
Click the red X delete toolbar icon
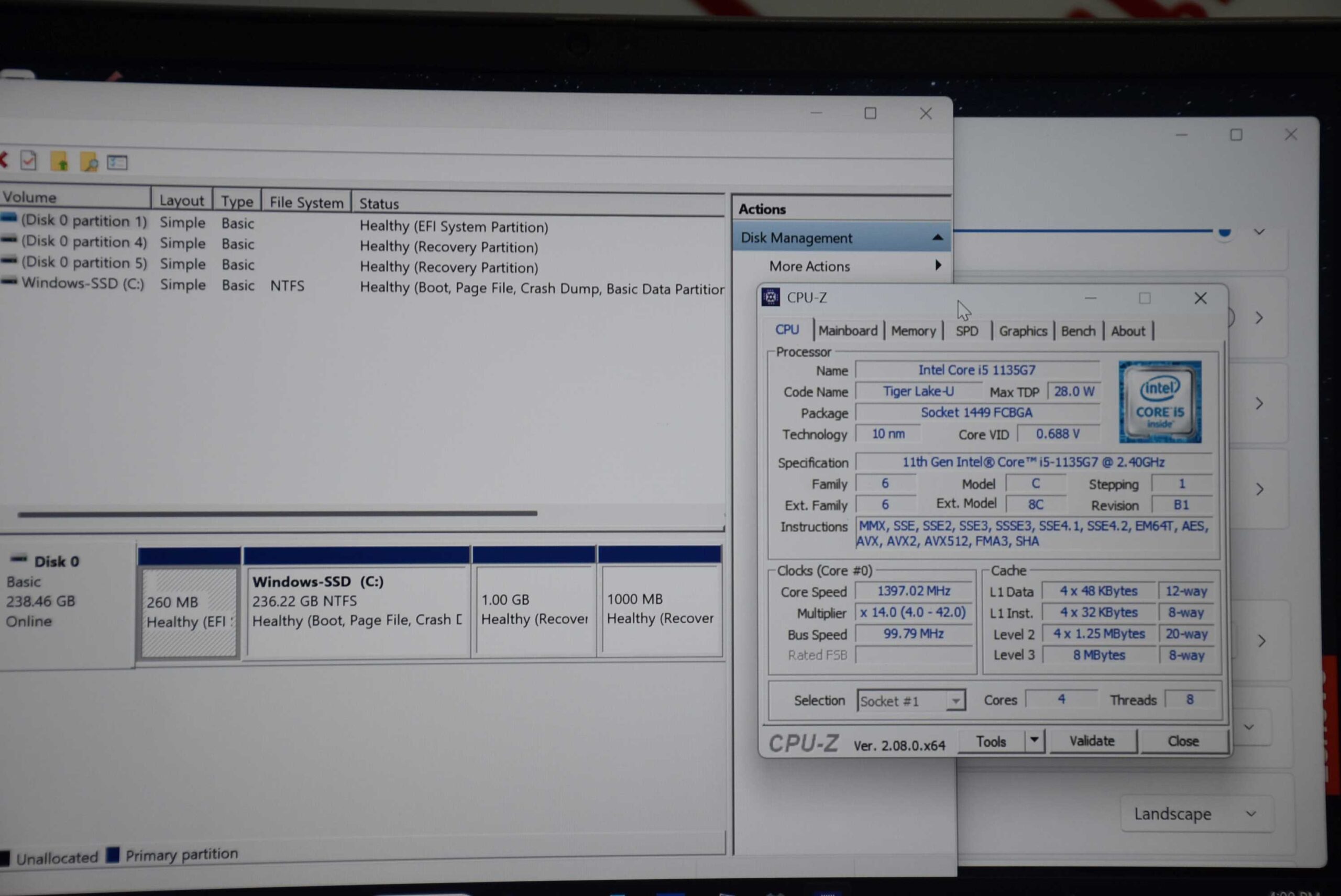[x=4, y=160]
